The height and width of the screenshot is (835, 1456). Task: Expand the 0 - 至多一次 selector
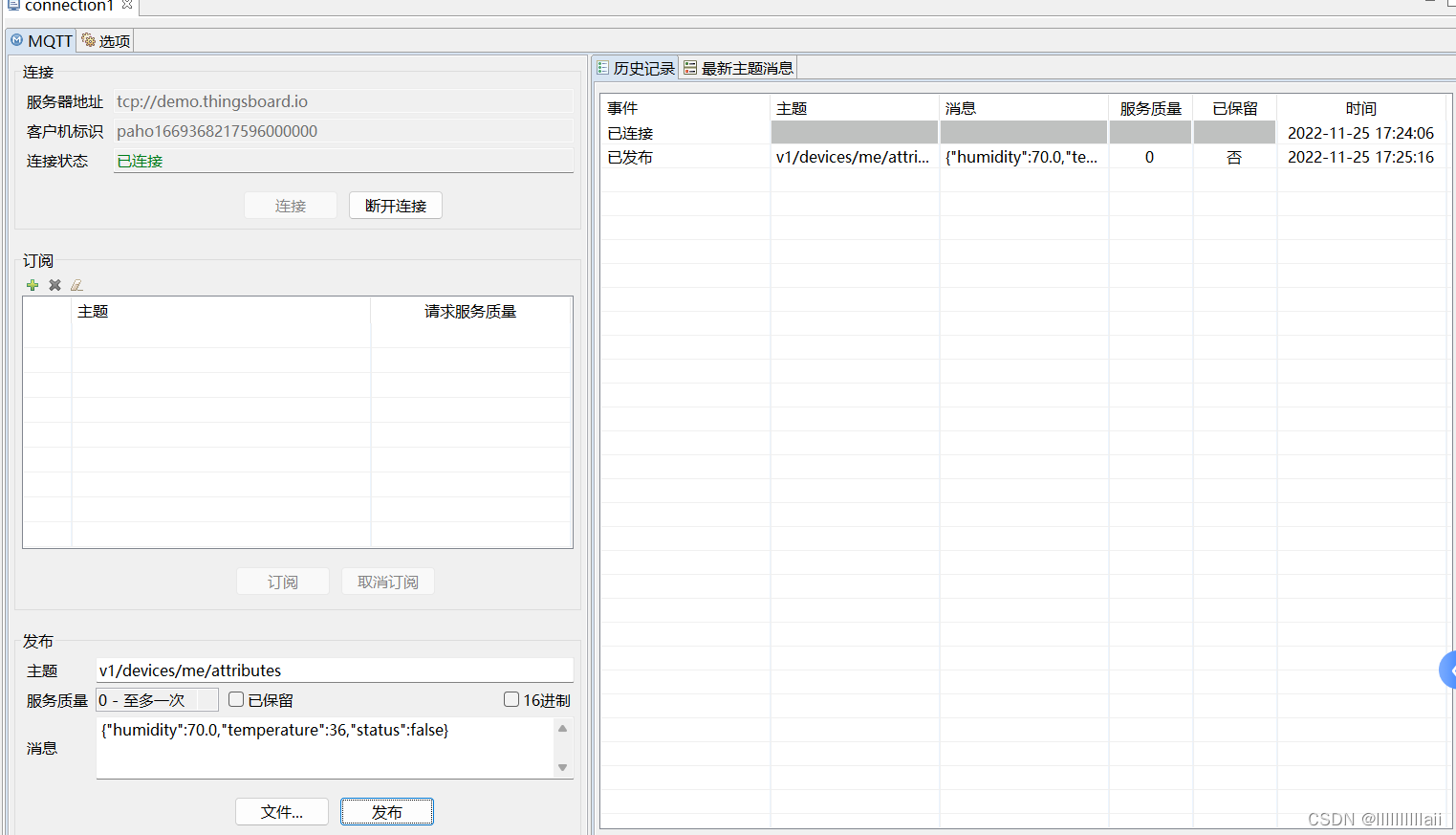point(156,699)
